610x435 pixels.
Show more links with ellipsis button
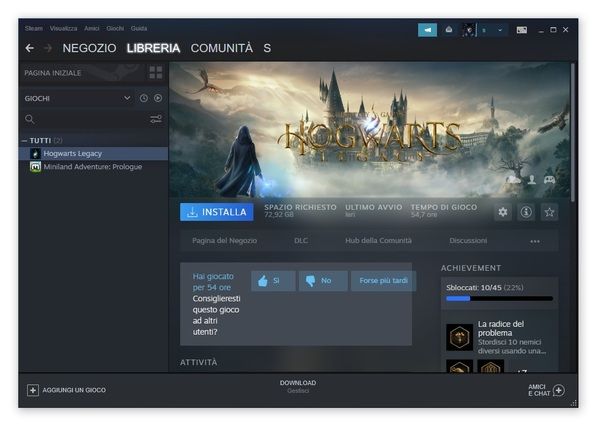coord(535,241)
